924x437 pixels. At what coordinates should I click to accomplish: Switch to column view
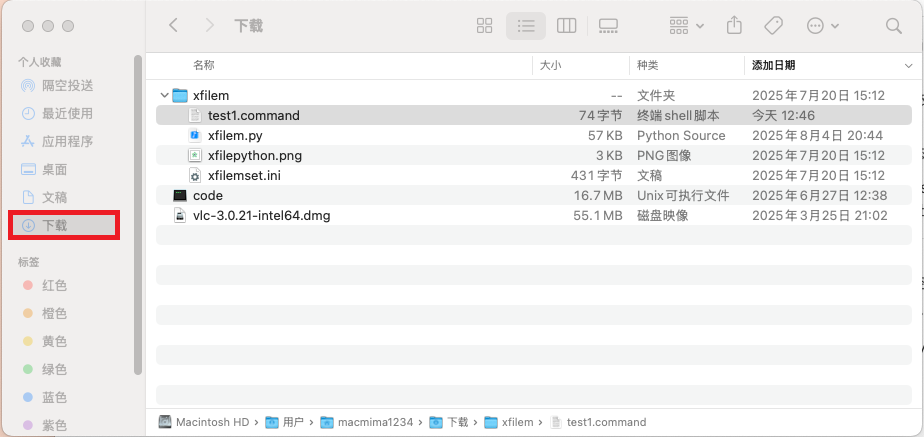[x=566, y=25]
